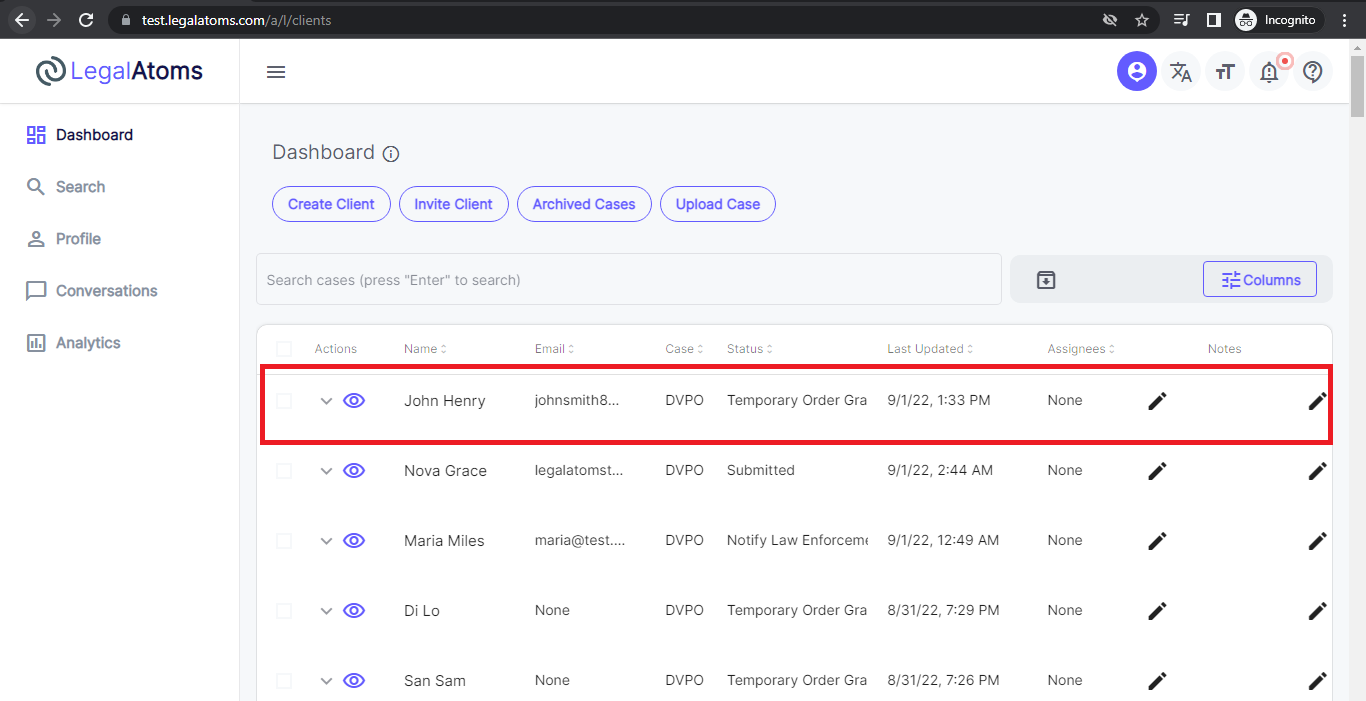
Task: Edit assignees pencil for John Henry
Action: [x=1157, y=401]
